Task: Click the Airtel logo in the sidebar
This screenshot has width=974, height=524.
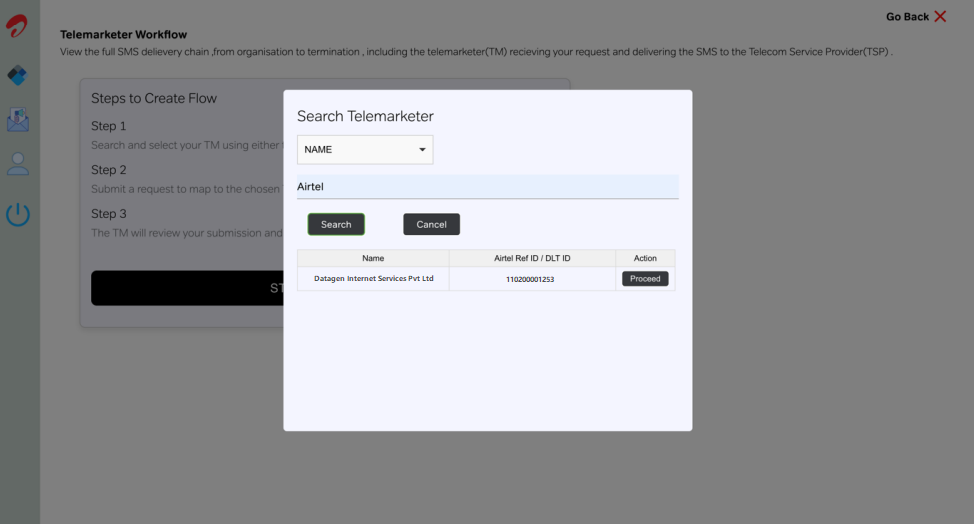Action: [17, 26]
